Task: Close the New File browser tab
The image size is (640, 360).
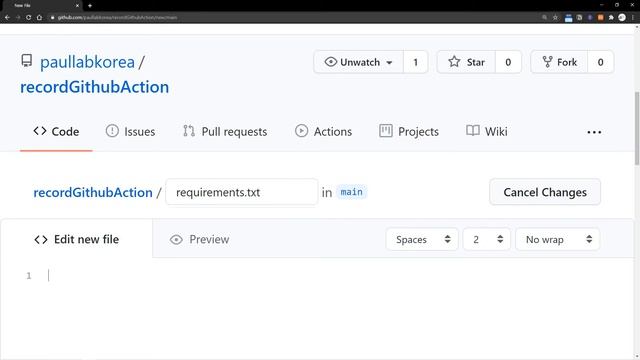Action: click(x=77, y=6)
